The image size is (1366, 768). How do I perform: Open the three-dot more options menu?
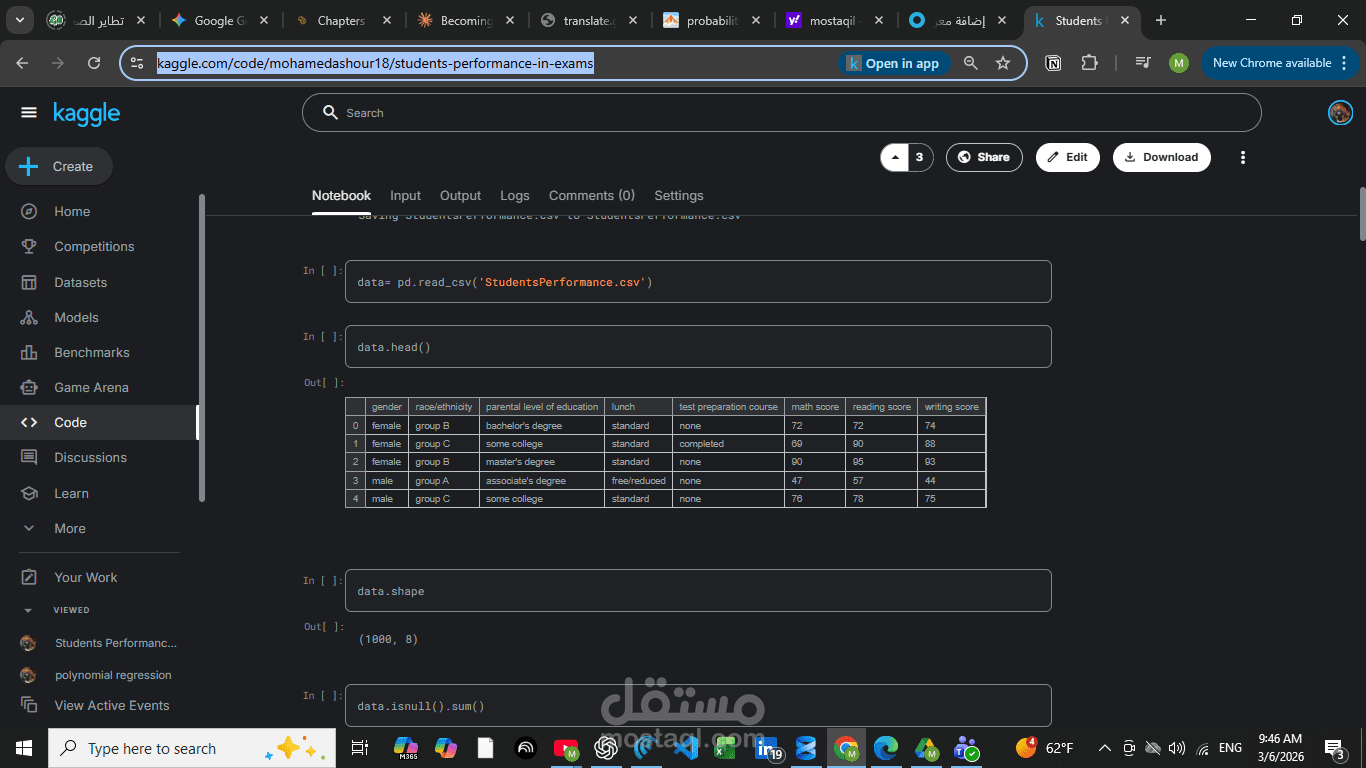[1243, 157]
